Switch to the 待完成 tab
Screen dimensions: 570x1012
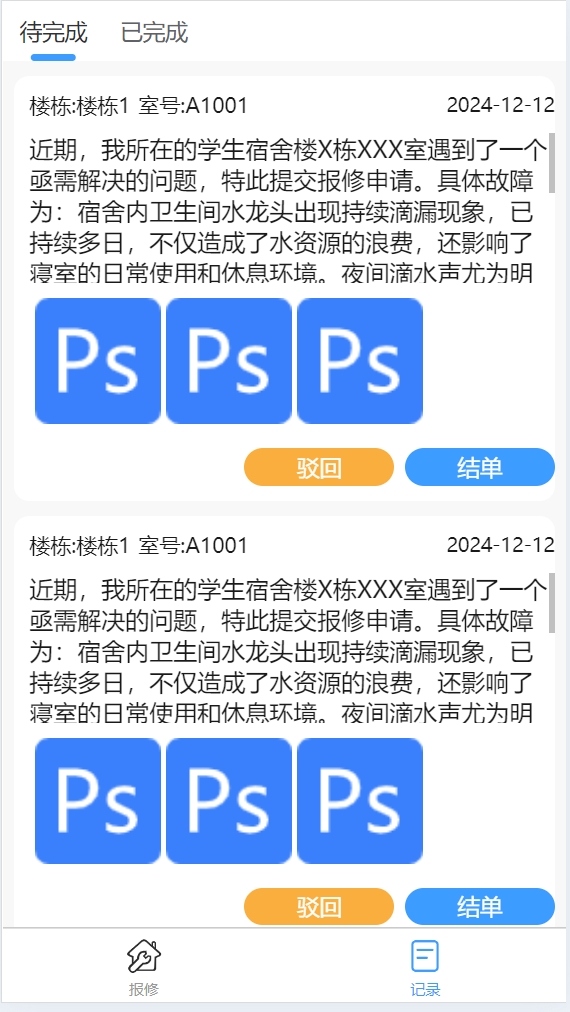[x=54, y=32]
